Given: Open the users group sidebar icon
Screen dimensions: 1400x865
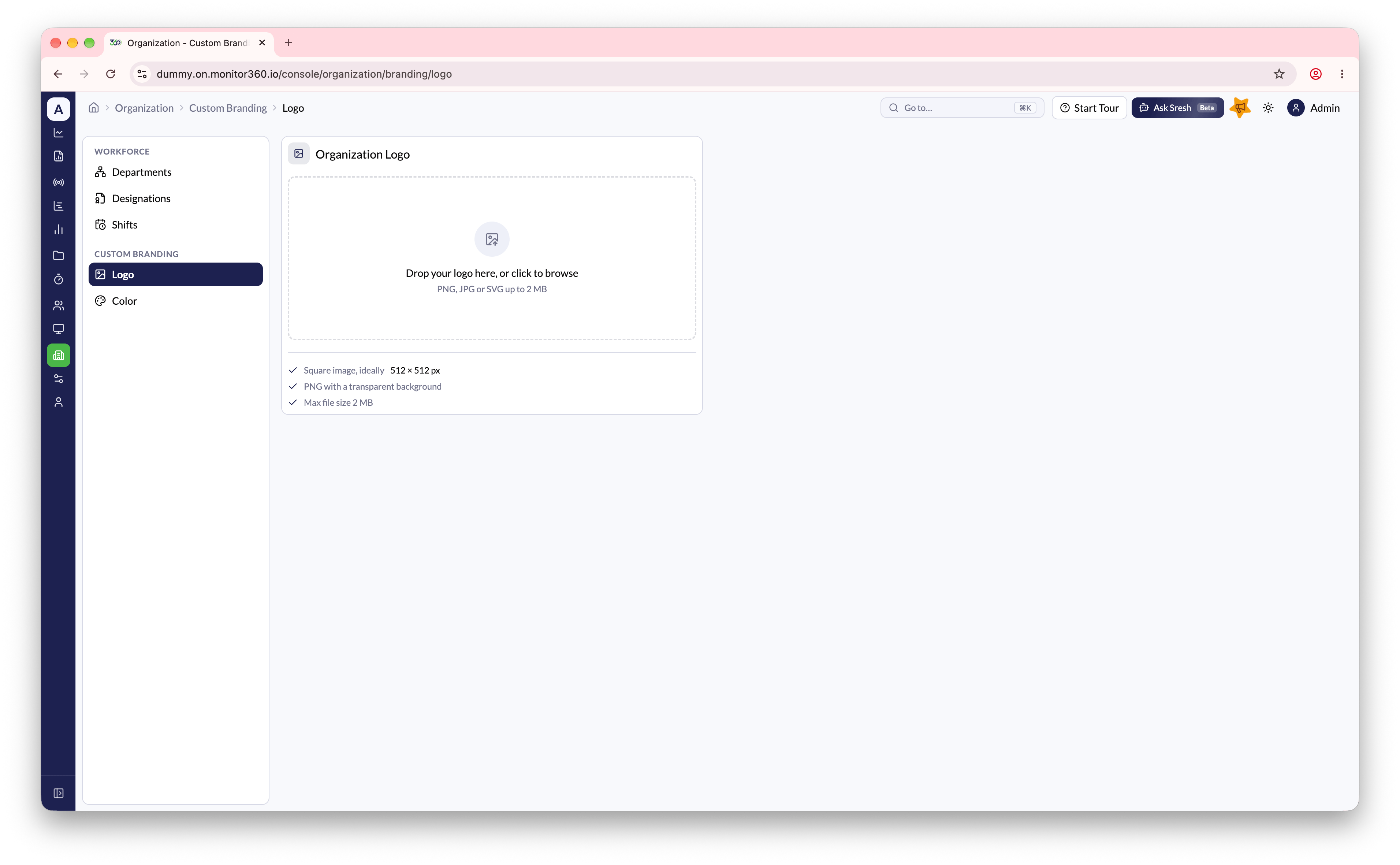Looking at the screenshot, I should (x=58, y=305).
